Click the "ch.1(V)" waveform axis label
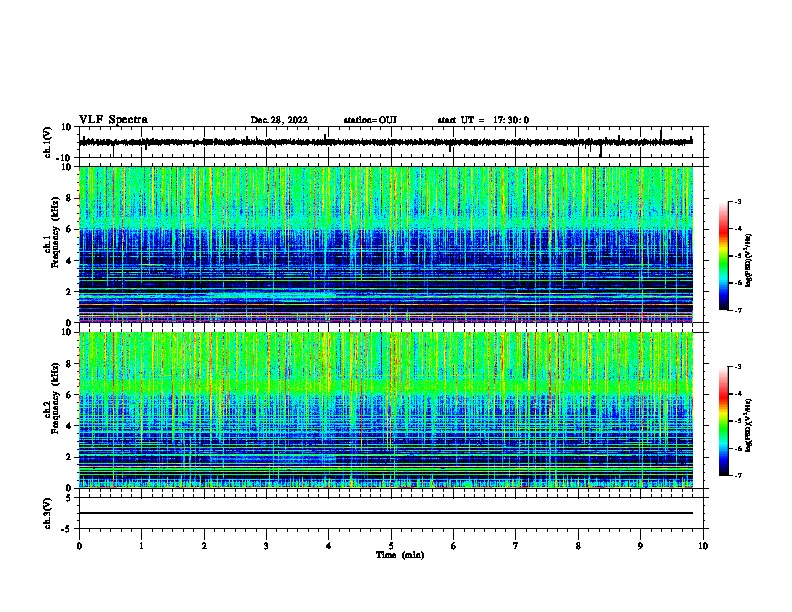Viewport: 792px width, 612px height. coord(48,142)
